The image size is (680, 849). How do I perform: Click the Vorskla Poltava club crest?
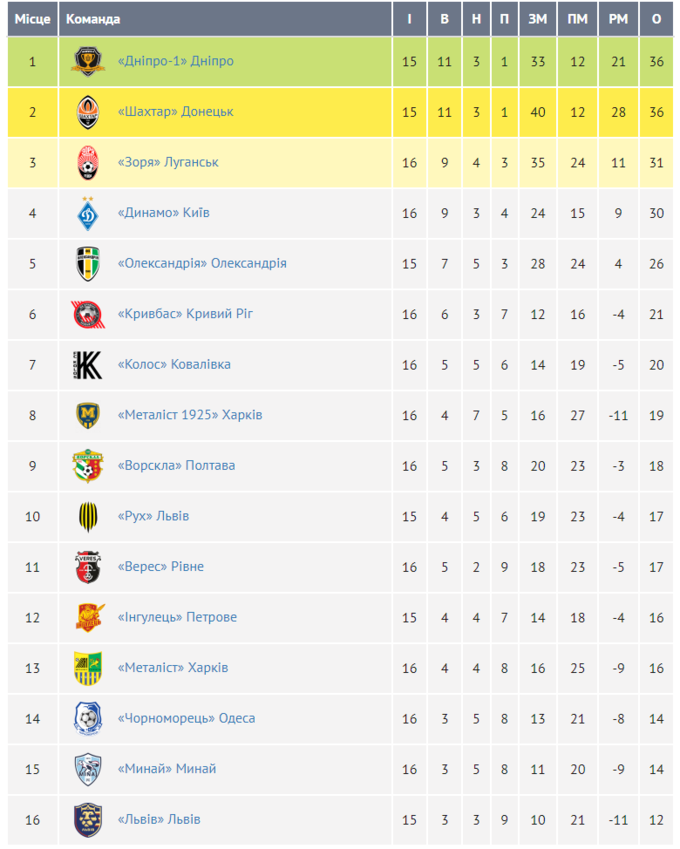(88, 466)
